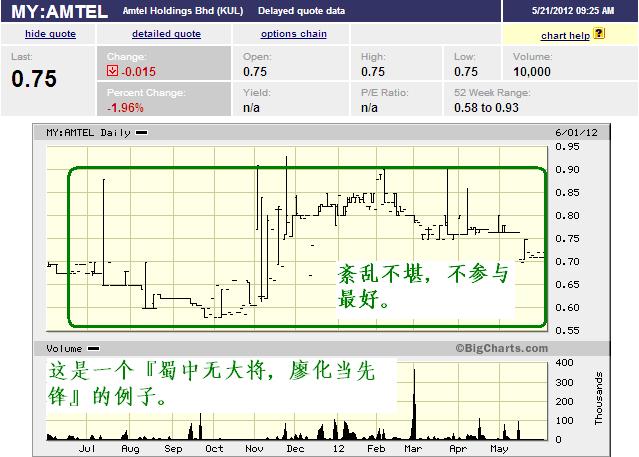
Task: Select the 'Amtel Holdings Bhd (KUL)' company name
Action: (183, 11)
